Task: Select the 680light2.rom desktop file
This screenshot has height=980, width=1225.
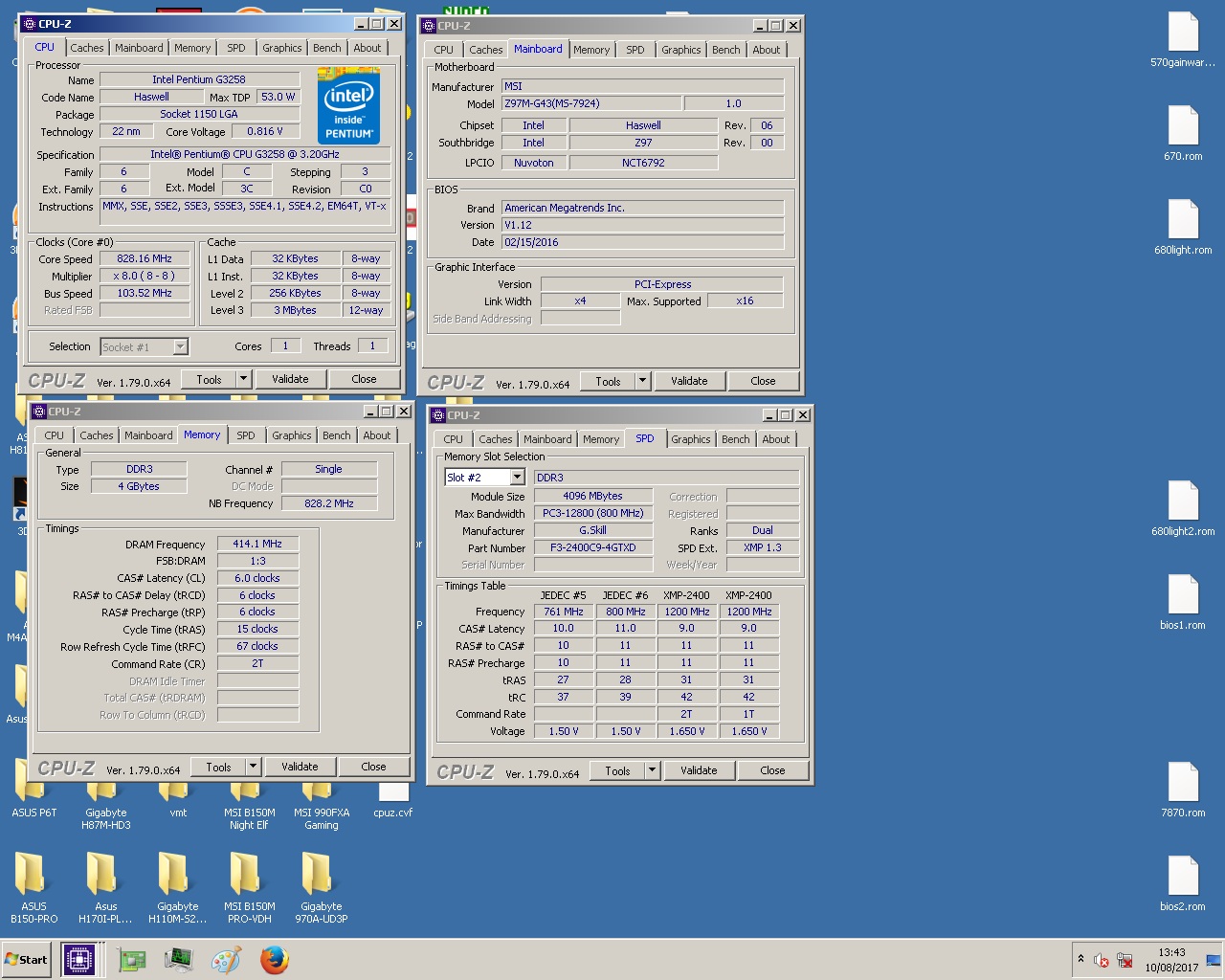Action: coord(1183,509)
